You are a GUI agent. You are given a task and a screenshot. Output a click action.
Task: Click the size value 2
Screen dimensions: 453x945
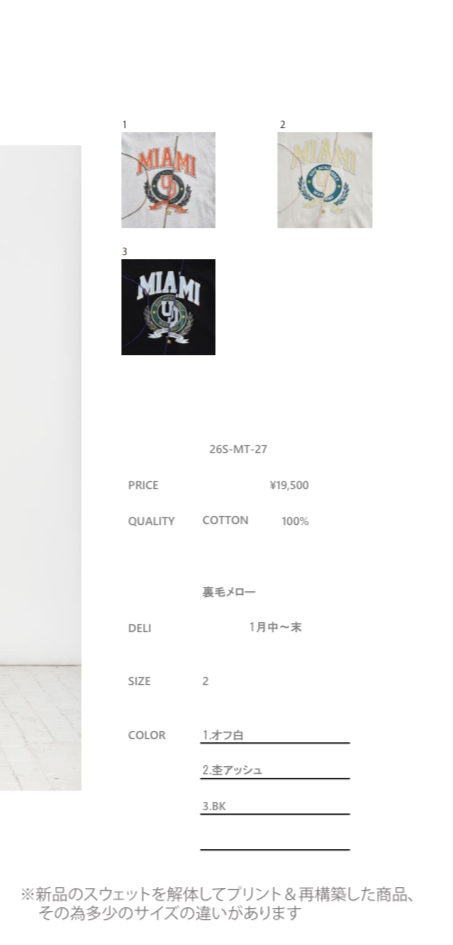point(205,681)
